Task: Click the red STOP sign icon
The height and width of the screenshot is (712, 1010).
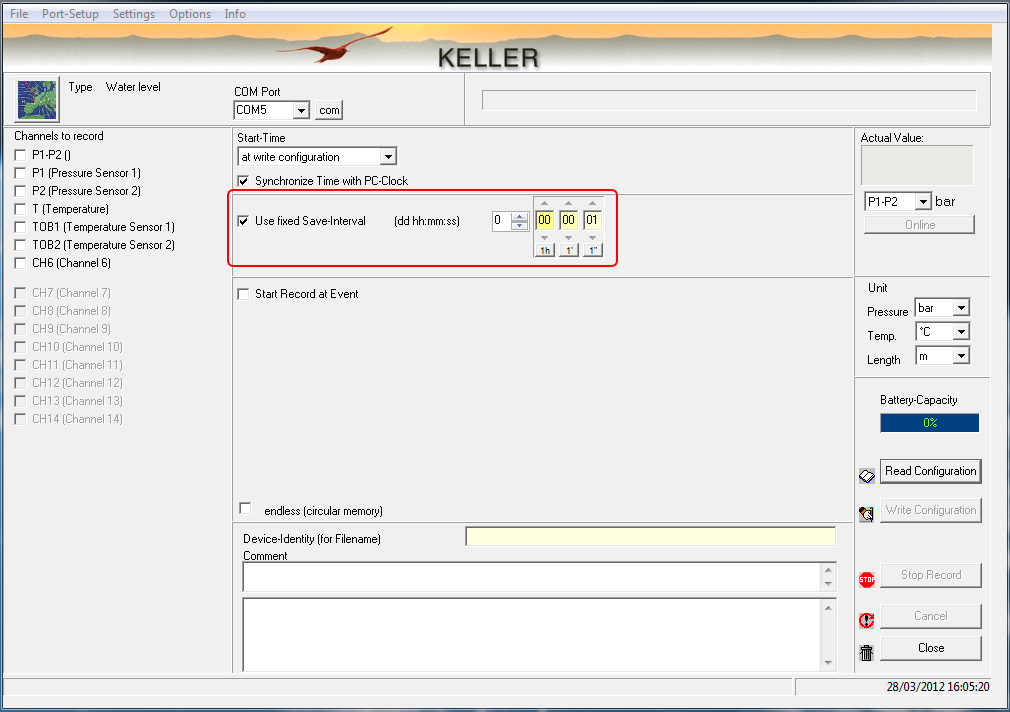Action: click(867, 579)
